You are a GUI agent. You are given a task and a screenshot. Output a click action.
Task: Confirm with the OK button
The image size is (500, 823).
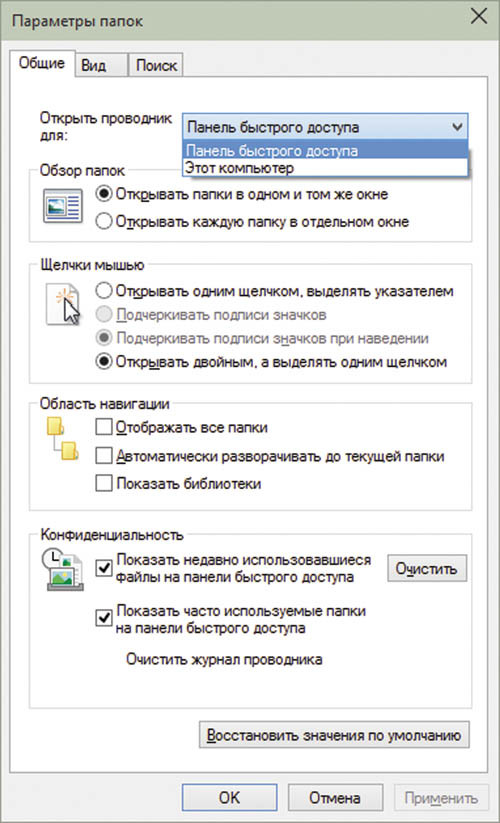click(x=229, y=798)
